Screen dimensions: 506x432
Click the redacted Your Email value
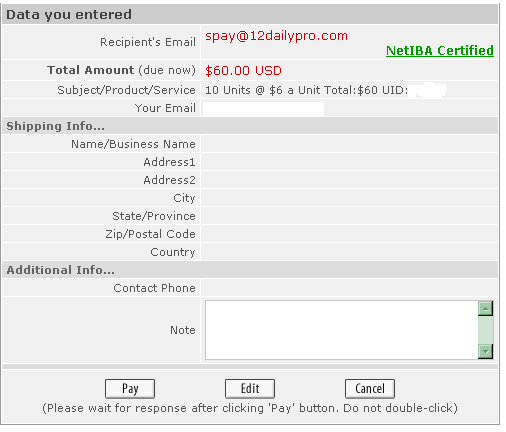tap(263, 109)
